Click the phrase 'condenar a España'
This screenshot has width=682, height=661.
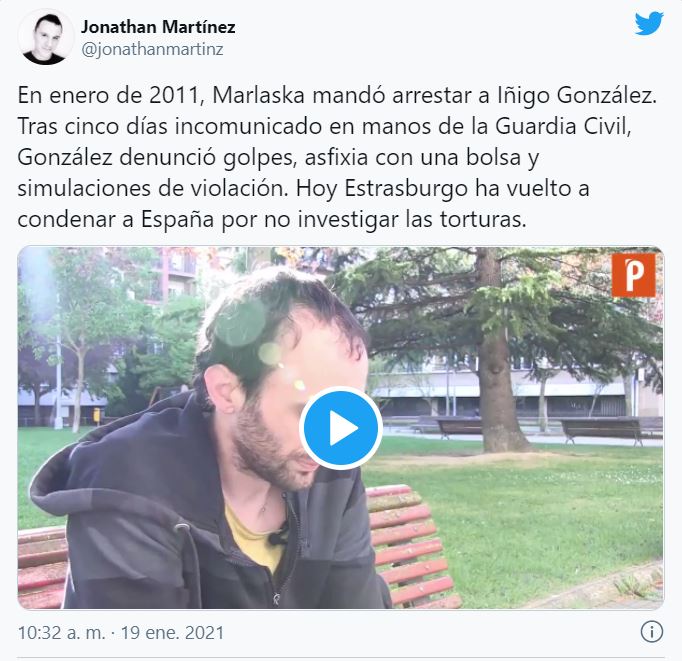coord(116,220)
